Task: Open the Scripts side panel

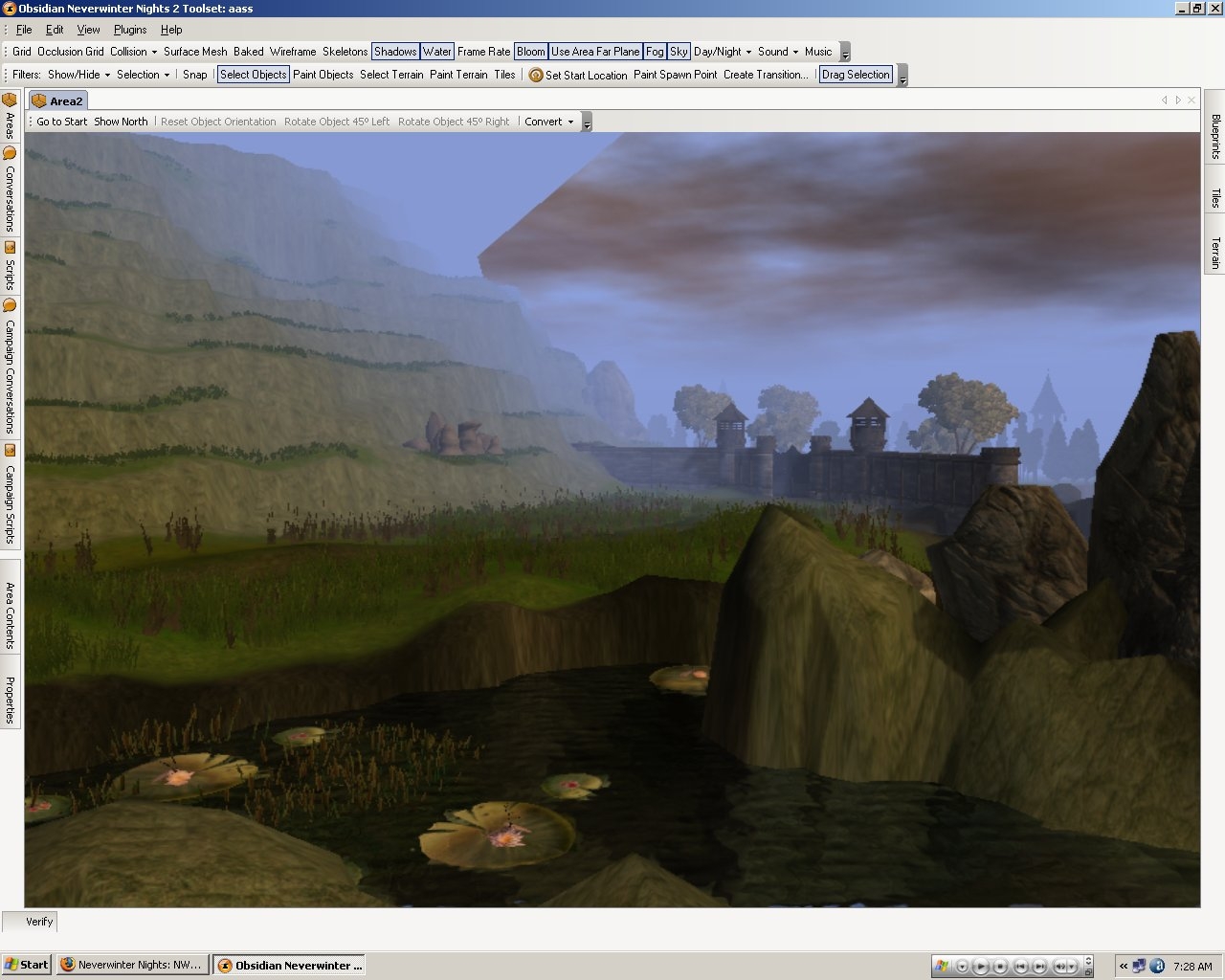Action: pos(10,266)
